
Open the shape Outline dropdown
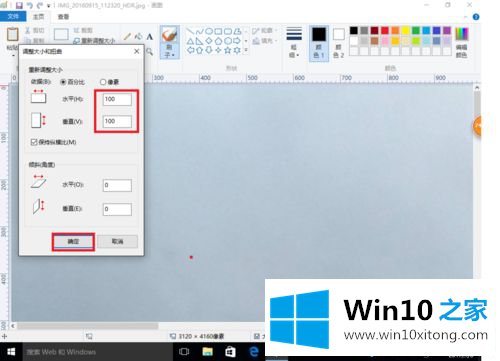point(265,31)
